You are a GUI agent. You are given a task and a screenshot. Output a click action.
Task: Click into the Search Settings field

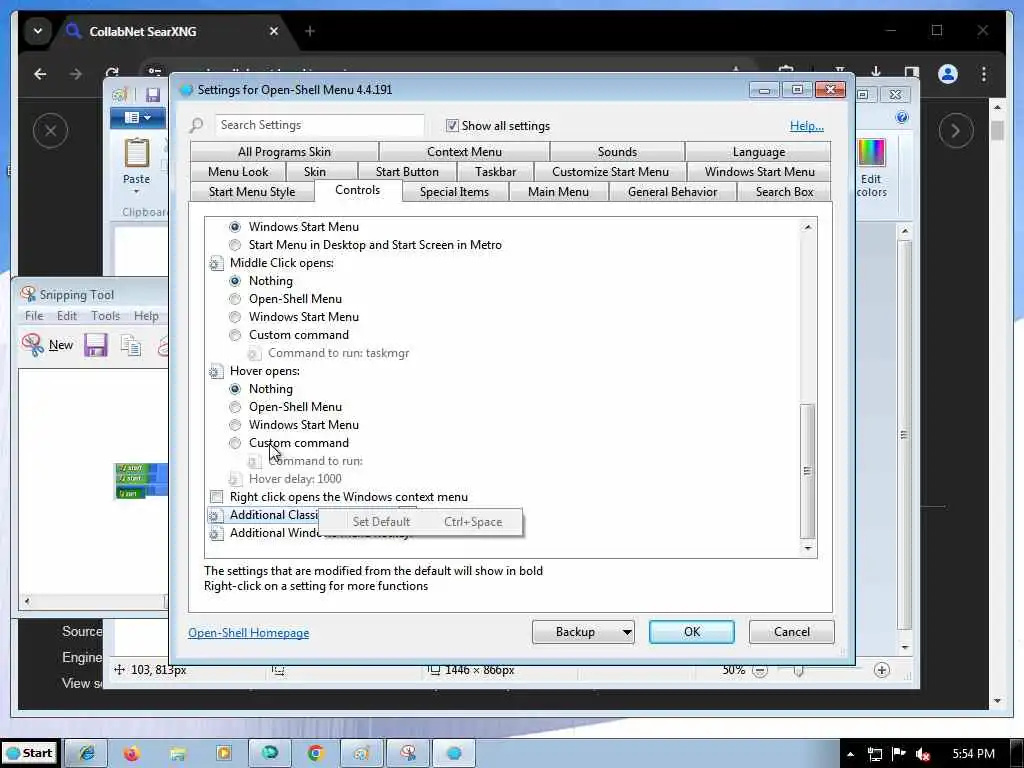tap(319, 125)
